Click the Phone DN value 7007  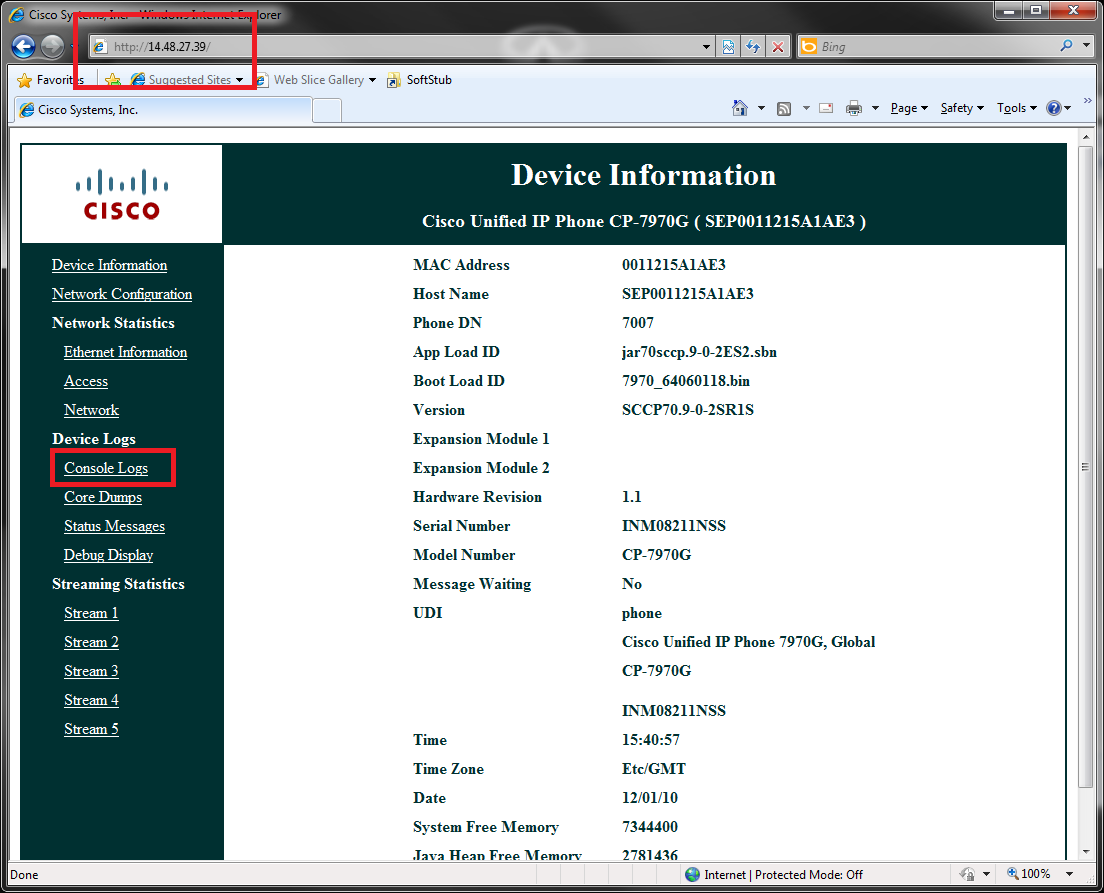pos(638,323)
